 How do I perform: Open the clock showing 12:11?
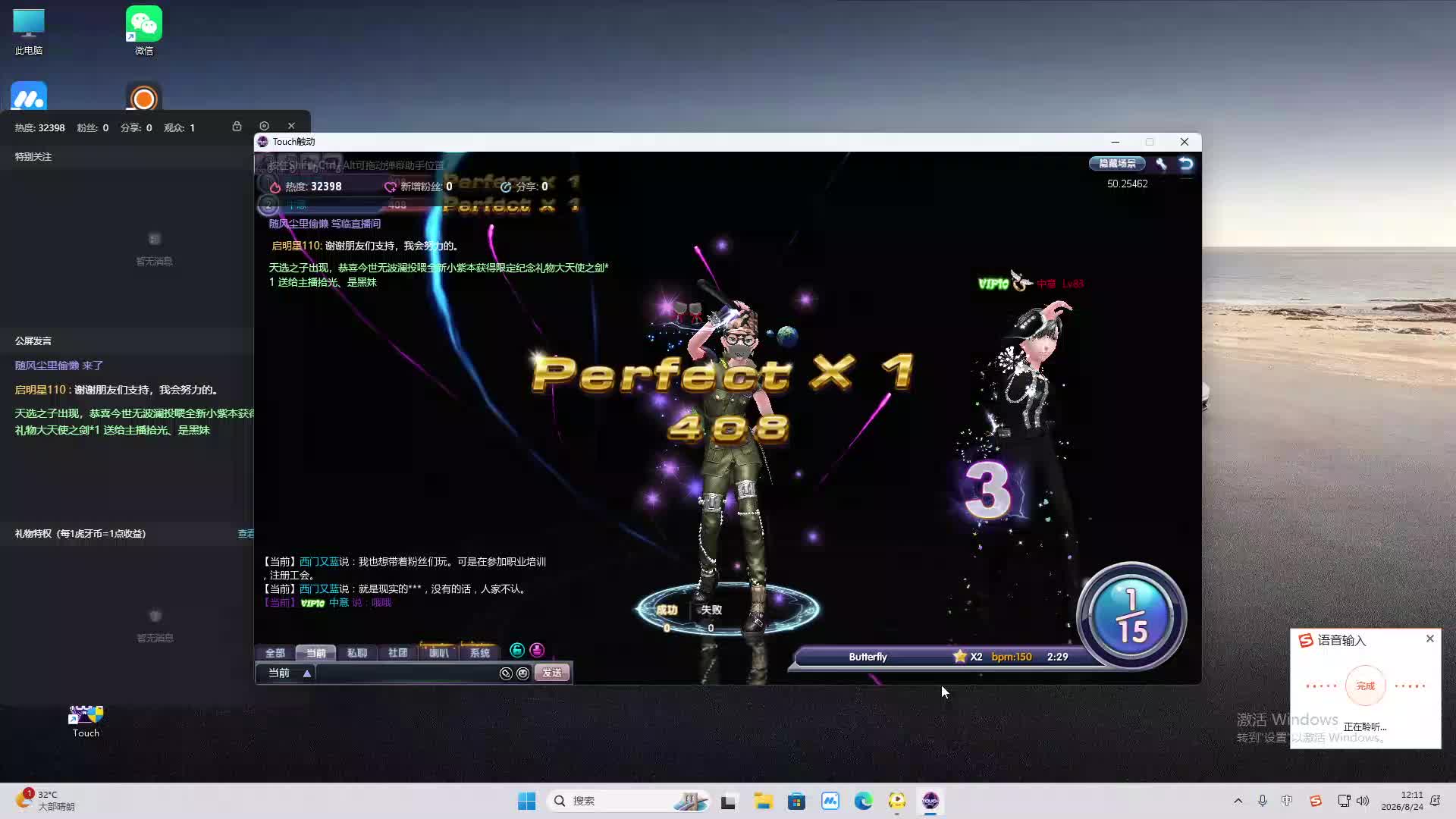click(1402, 801)
